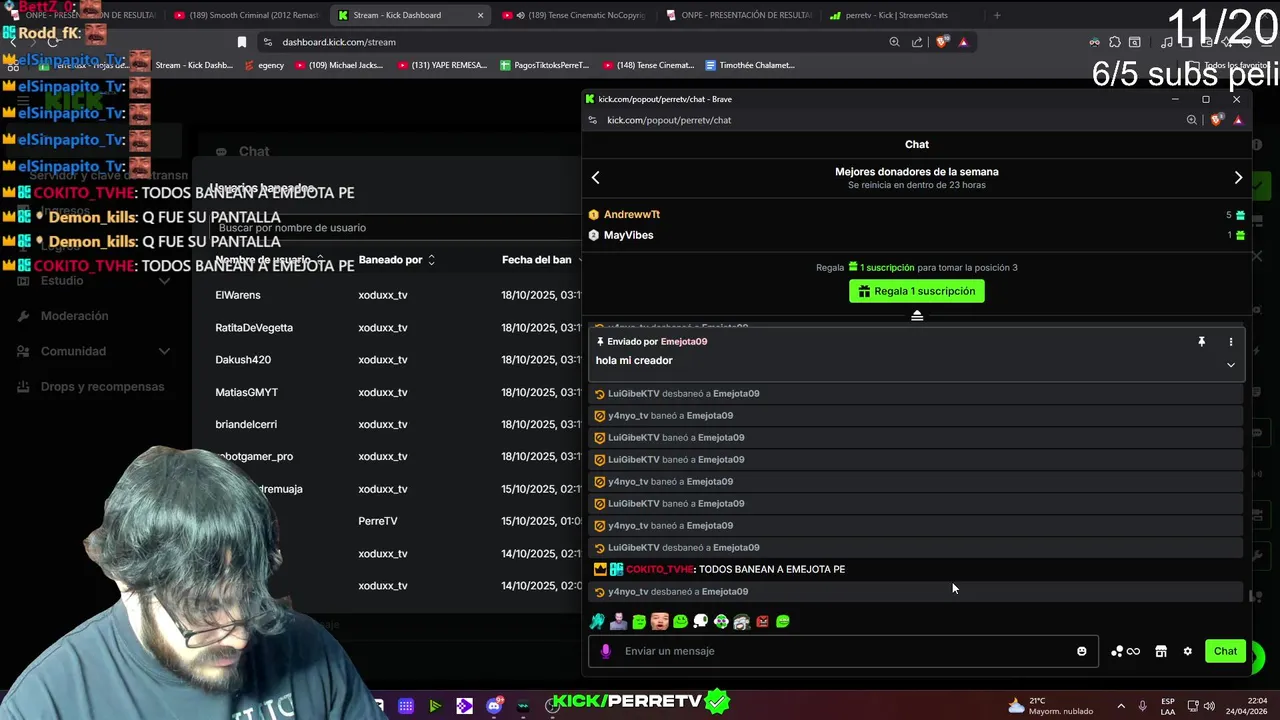Open MayVibes donor profile

[x=628, y=235]
